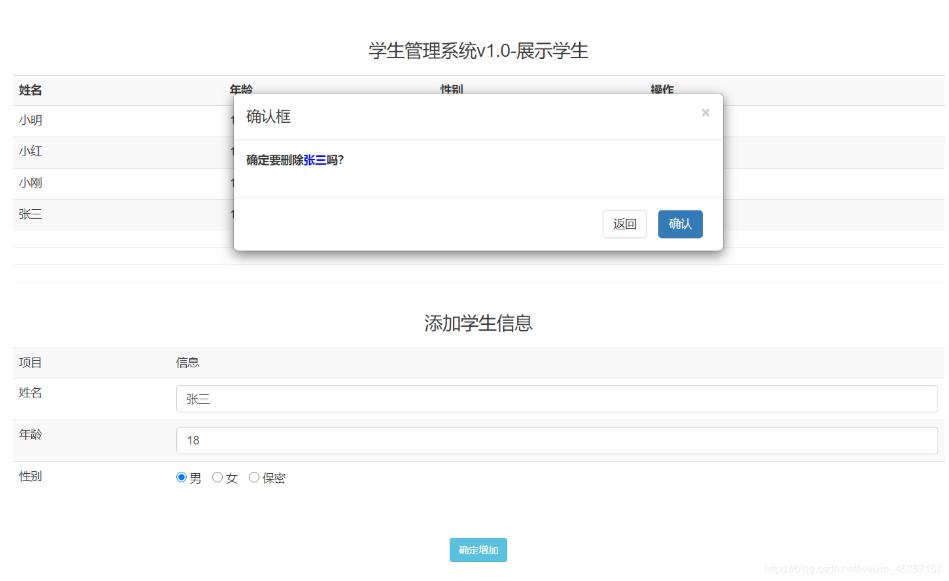Close the 确认框 dialog with the × icon
The height and width of the screenshot is (581, 949).
point(706,112)
